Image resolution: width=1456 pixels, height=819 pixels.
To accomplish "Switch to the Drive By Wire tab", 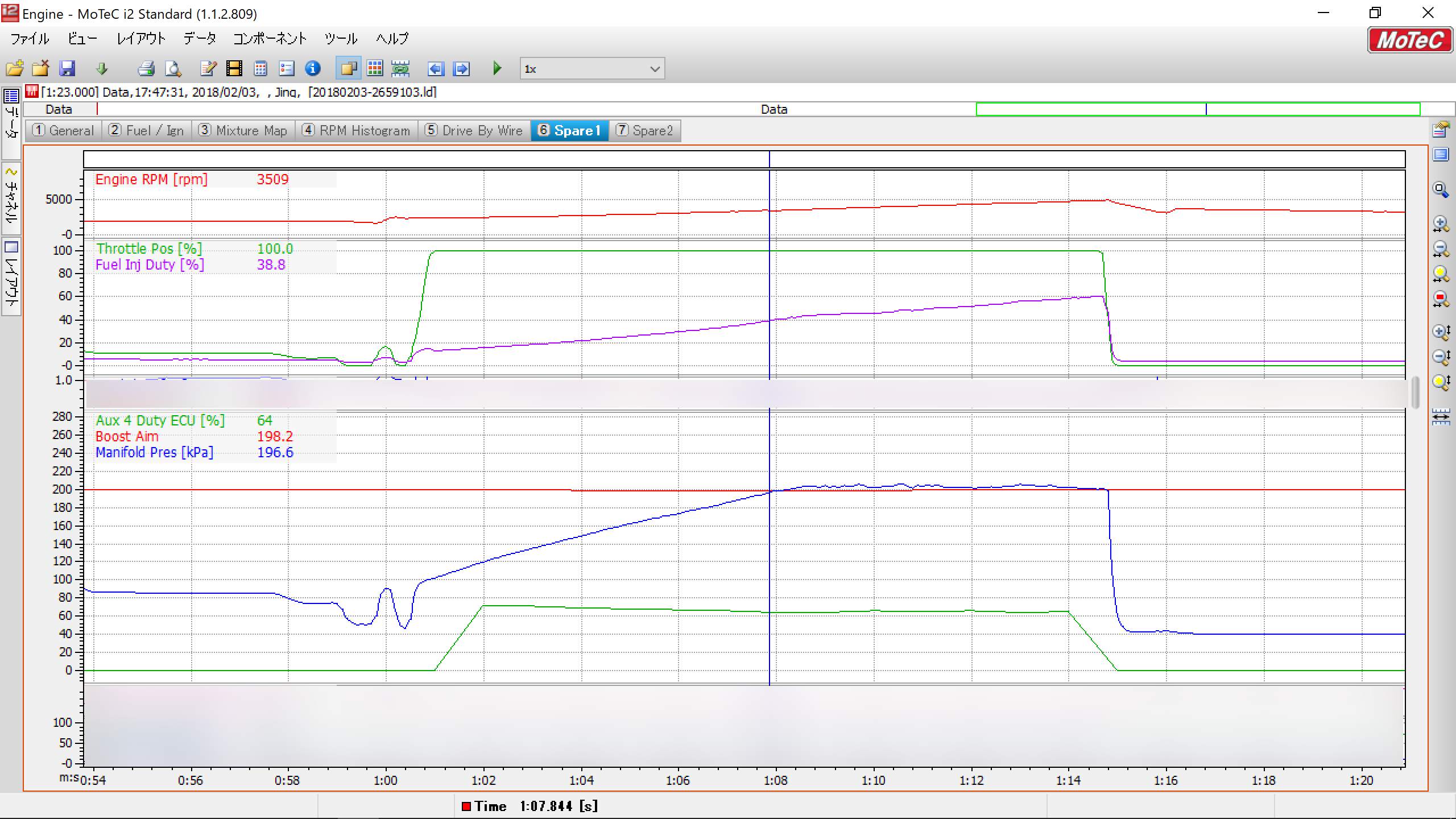I will (474, 131).
